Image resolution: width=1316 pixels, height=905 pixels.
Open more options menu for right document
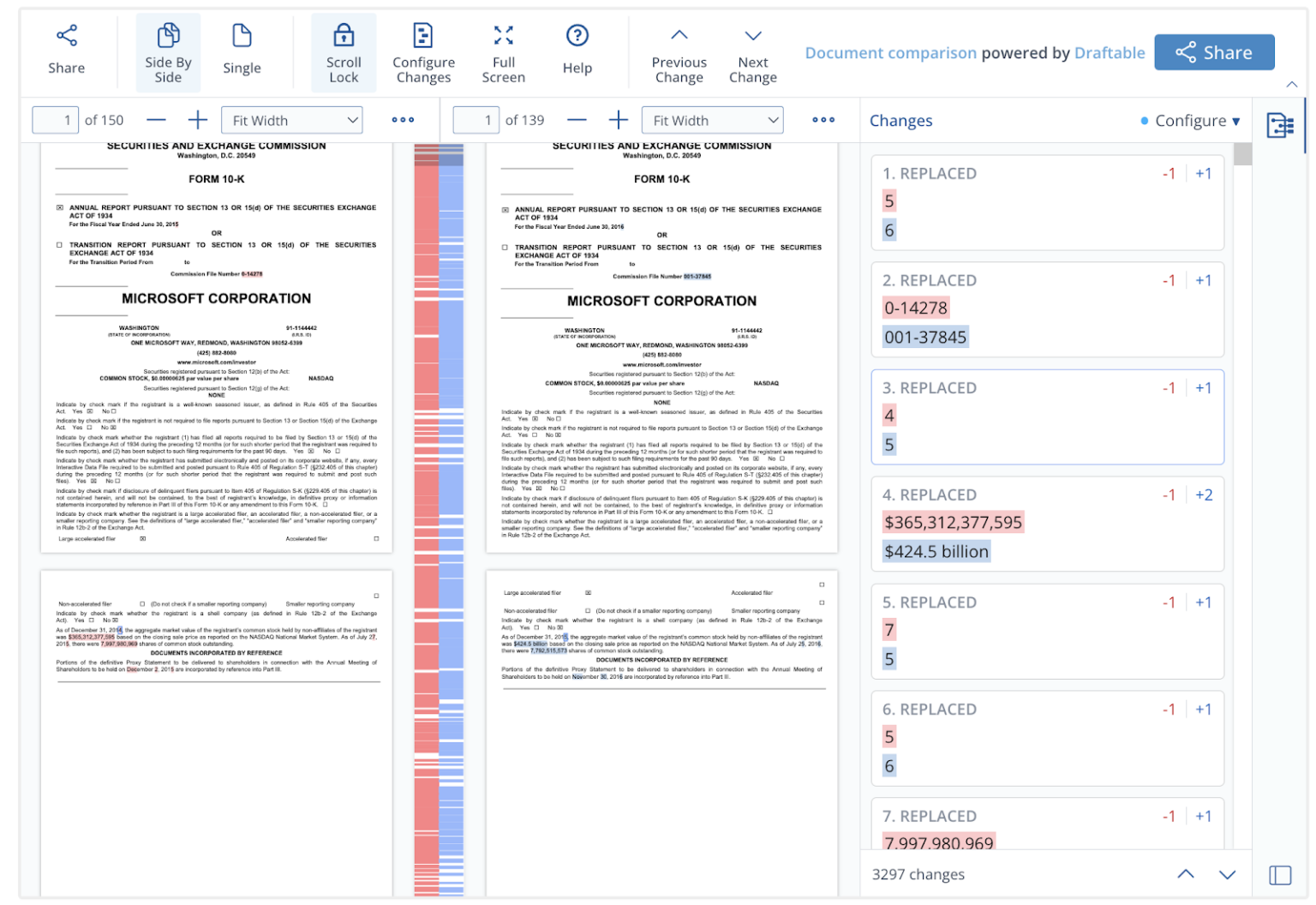(x=822, y=120)
